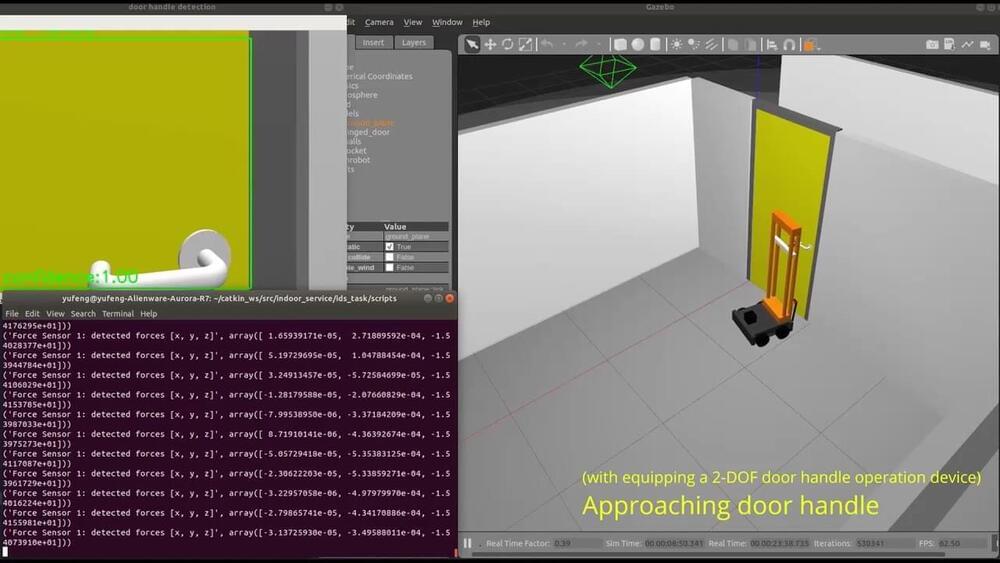
Task: Switch to the Insert tab
Action: click(373, 43)
